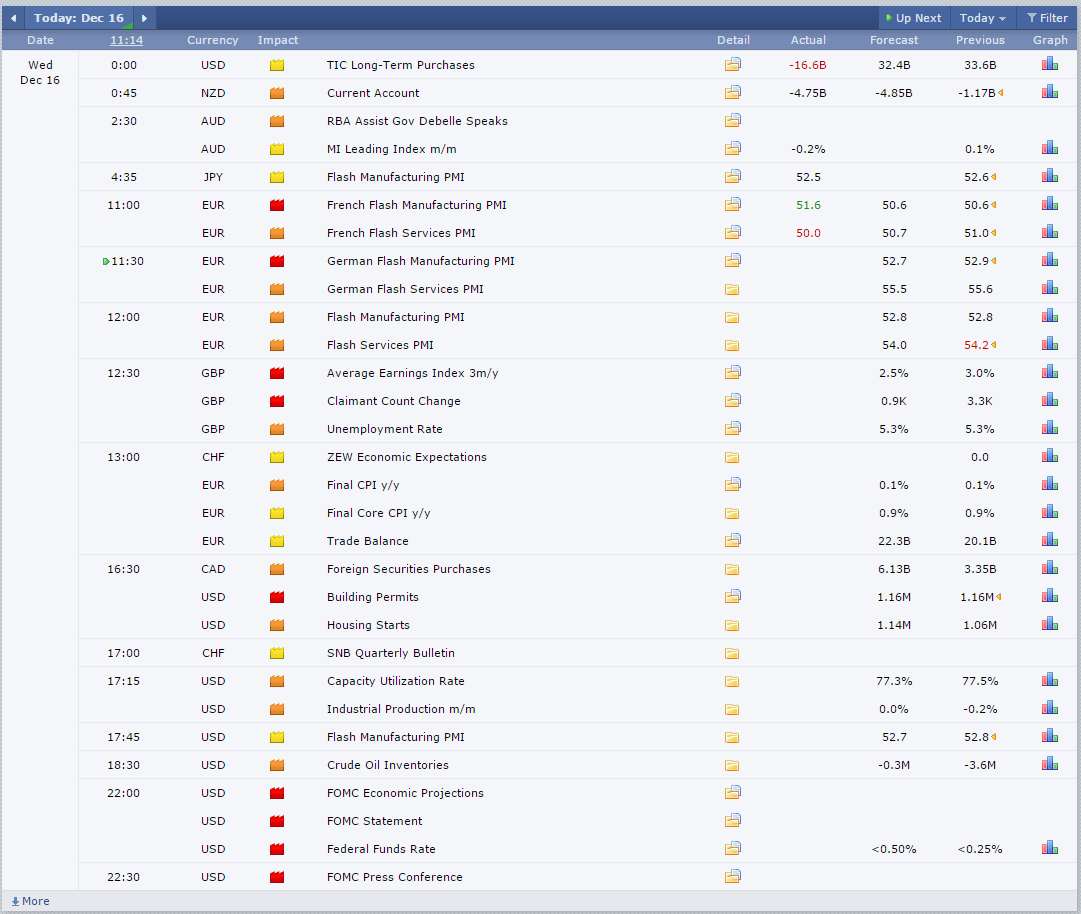Viewport: 1081px width, 914px height.
Task: View graph for EUR Flash Services PMI
Action: (1049, 344)
